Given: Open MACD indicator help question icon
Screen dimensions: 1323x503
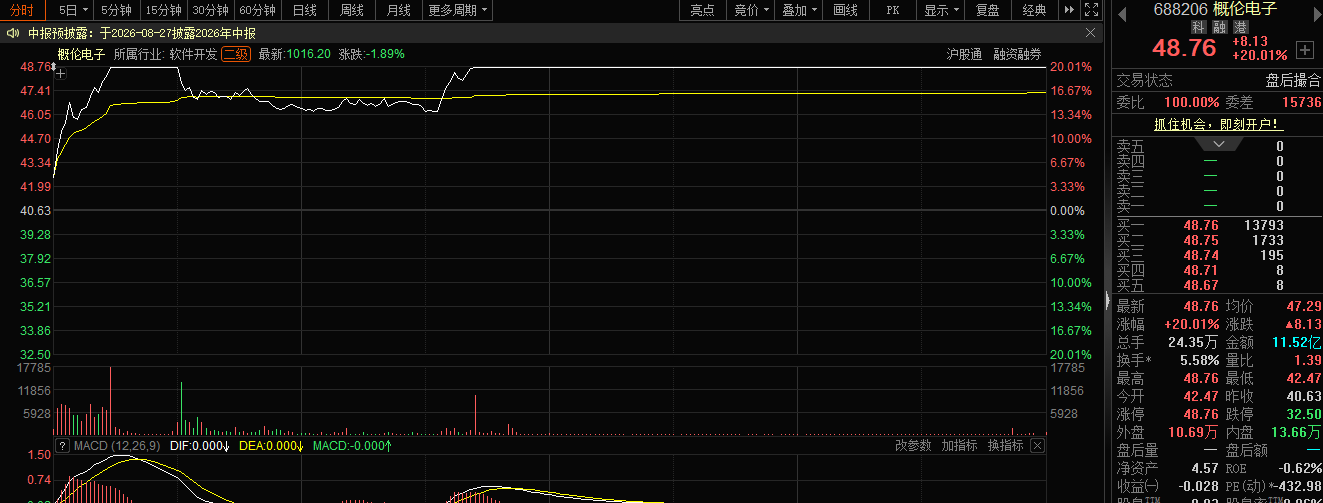Looking at the screenshot, I should point(62,445).
